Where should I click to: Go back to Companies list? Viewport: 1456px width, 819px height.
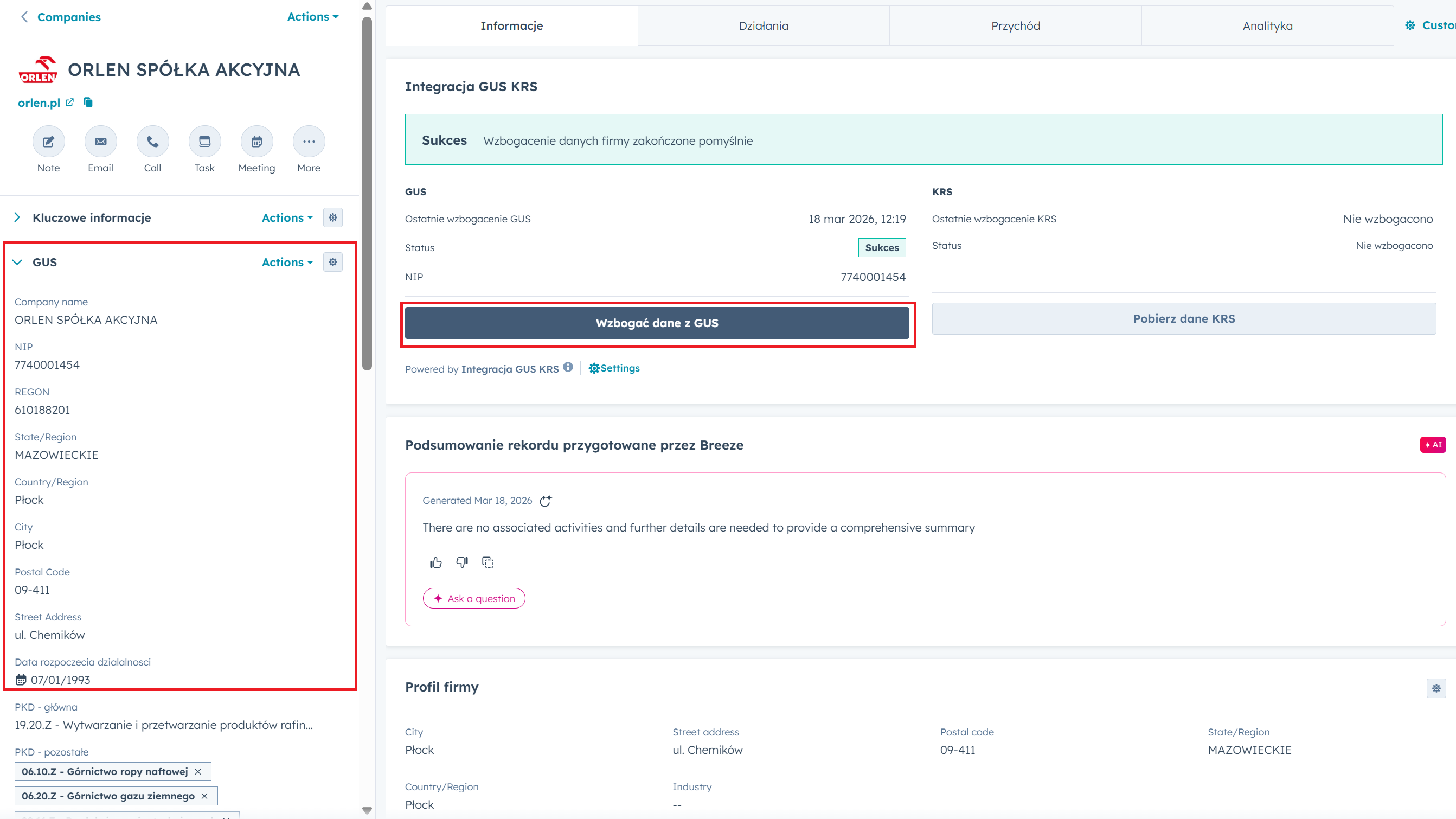[69, 17]
